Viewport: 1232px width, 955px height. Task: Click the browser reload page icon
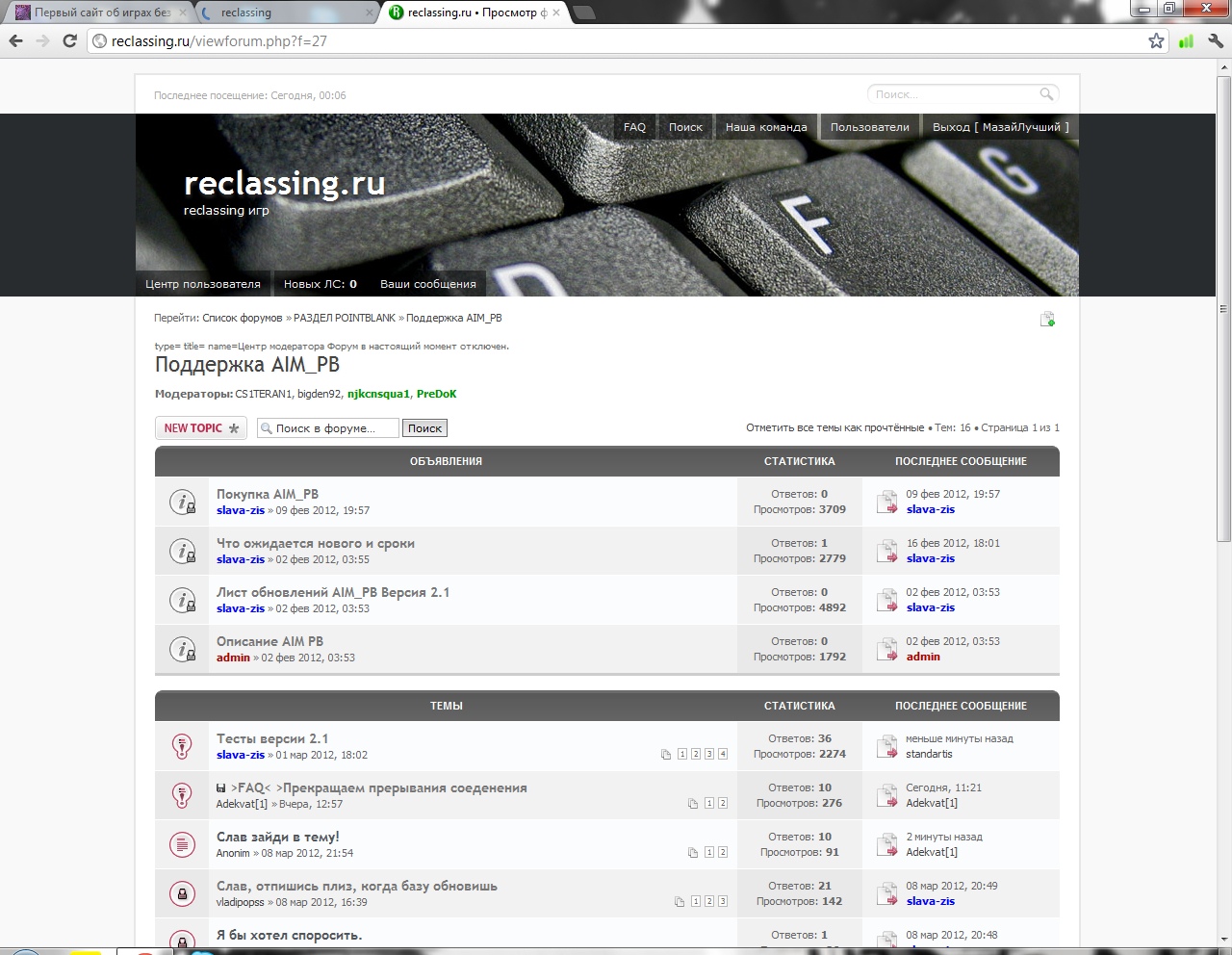tap(69, 40)
